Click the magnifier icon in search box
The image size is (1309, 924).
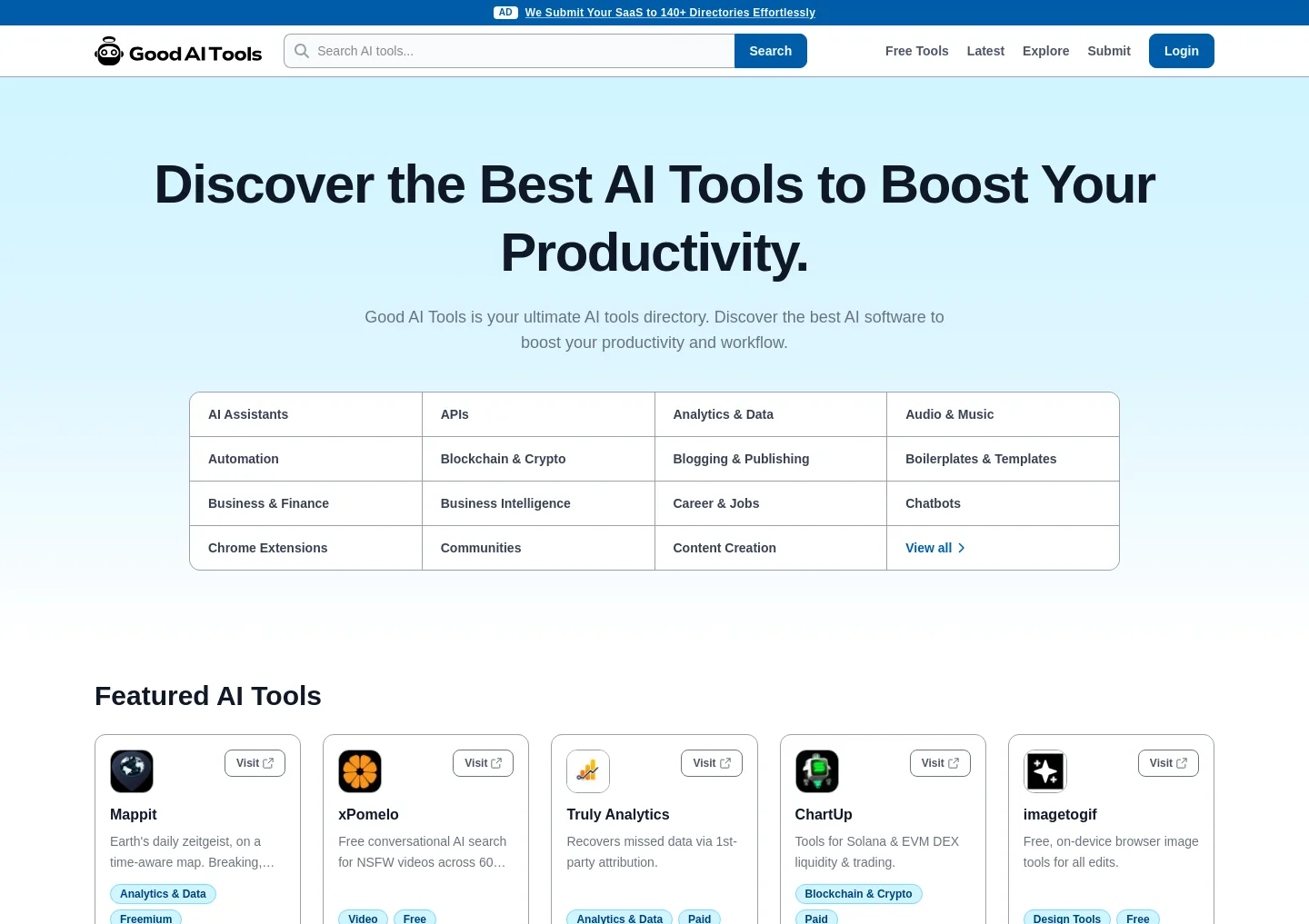tap(302, 51)
